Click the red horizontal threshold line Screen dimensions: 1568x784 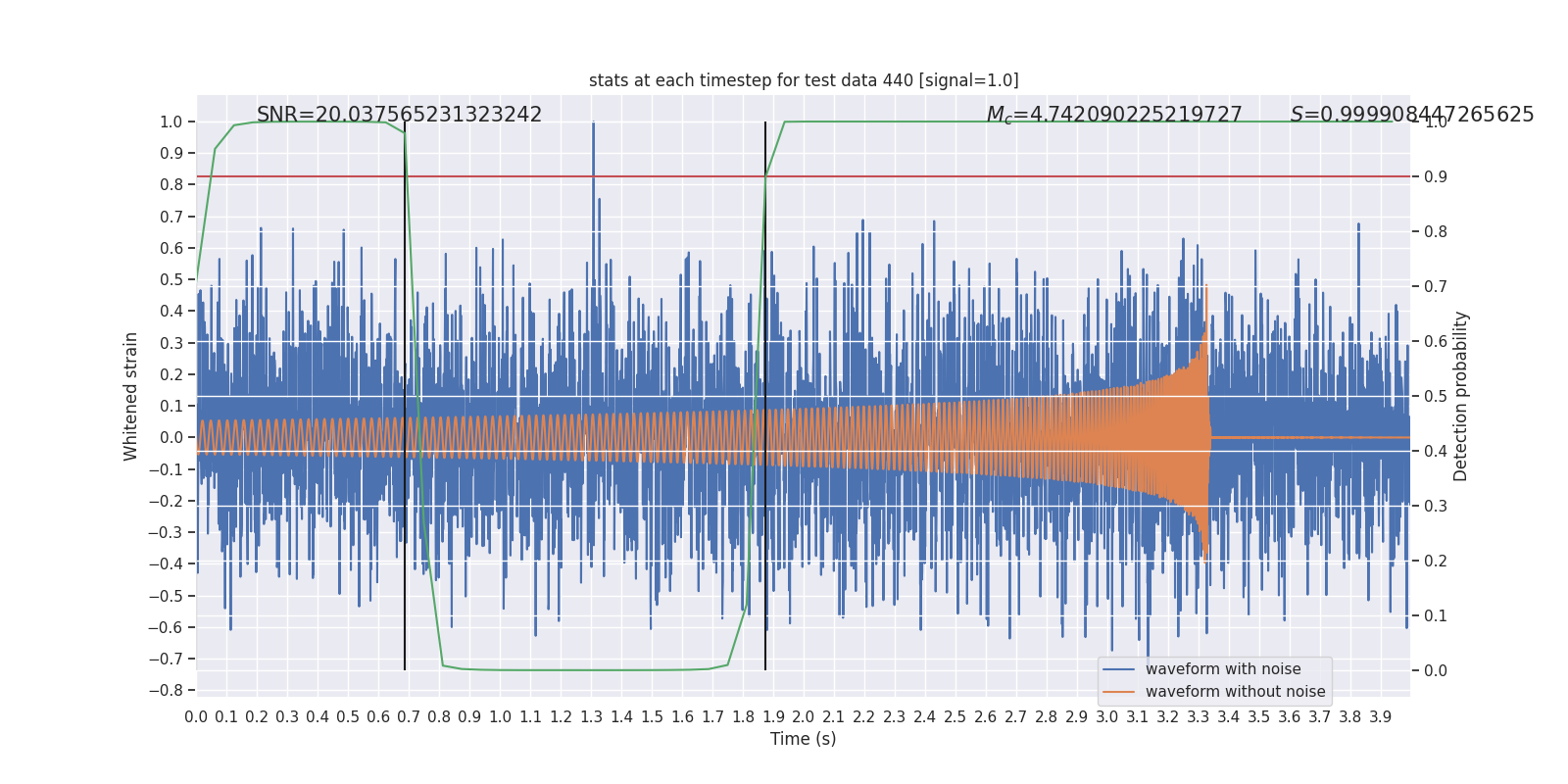tap(804, 176)
